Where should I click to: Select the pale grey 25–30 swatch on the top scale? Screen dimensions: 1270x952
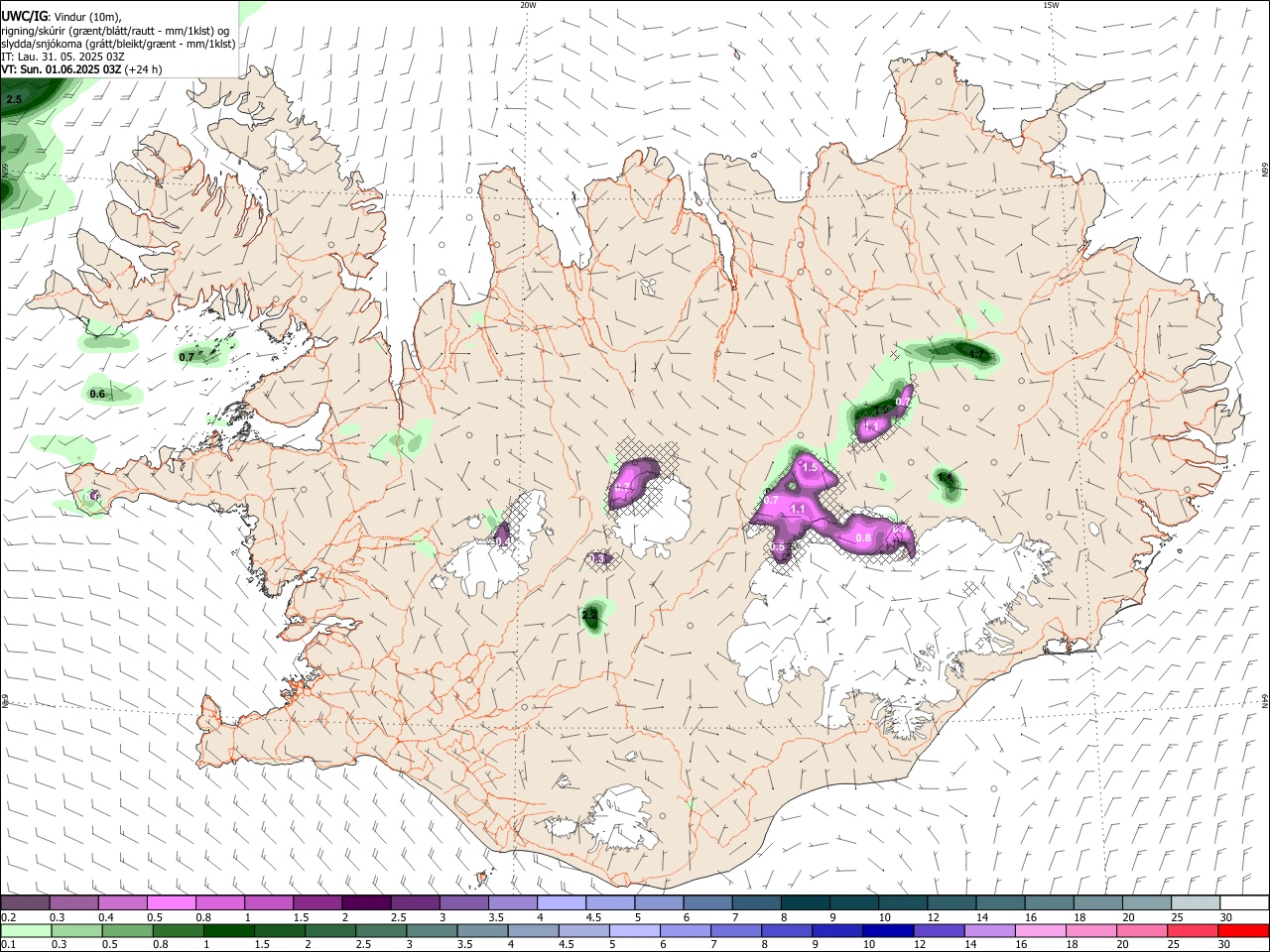[x=1195, y=903]
